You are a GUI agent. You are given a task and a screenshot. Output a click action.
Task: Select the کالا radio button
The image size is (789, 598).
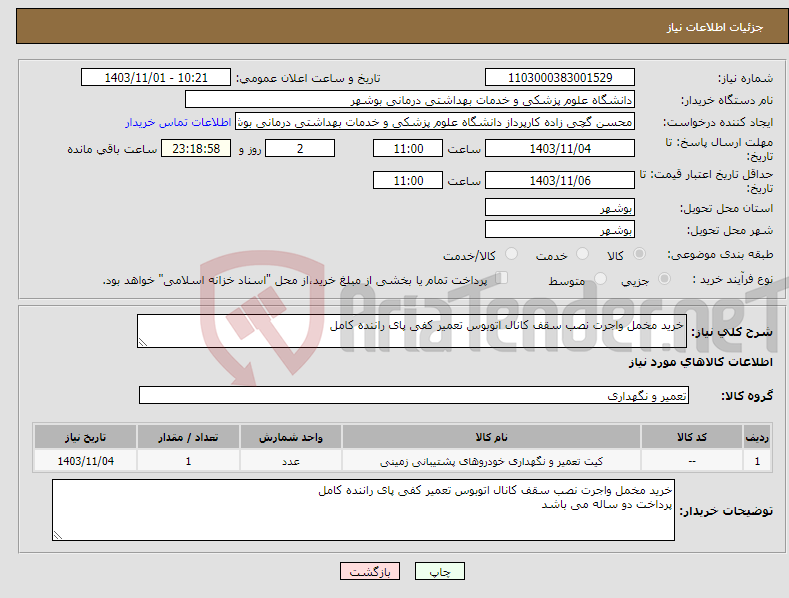[x=639, y=254]
